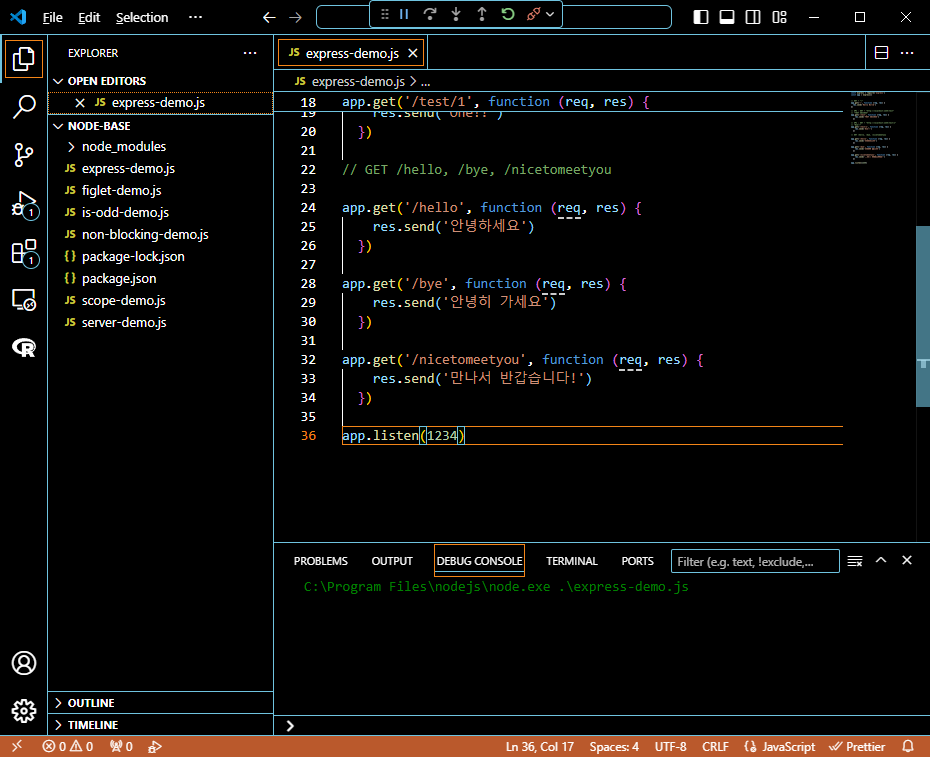
Task: Open the R extension view
Action: pos(24,348)
